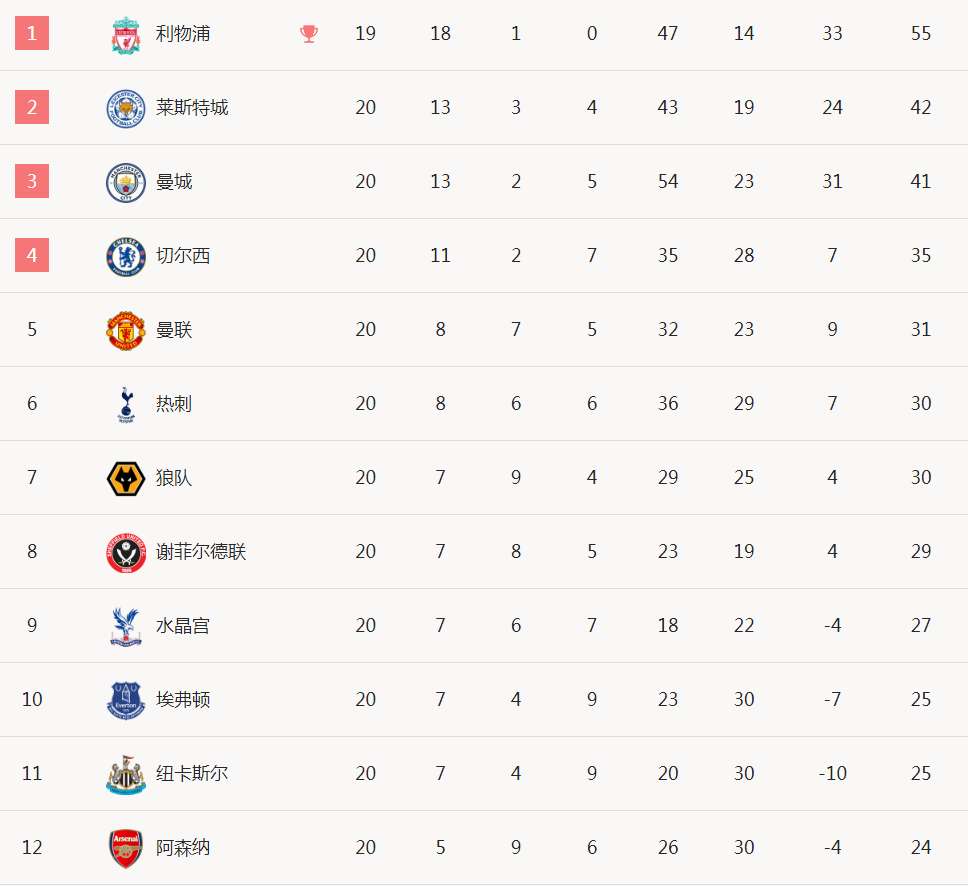The width and height of the screenshot is (968, 886).
Task: Open the 莱斯特城 team link
Action: [192, 107]
